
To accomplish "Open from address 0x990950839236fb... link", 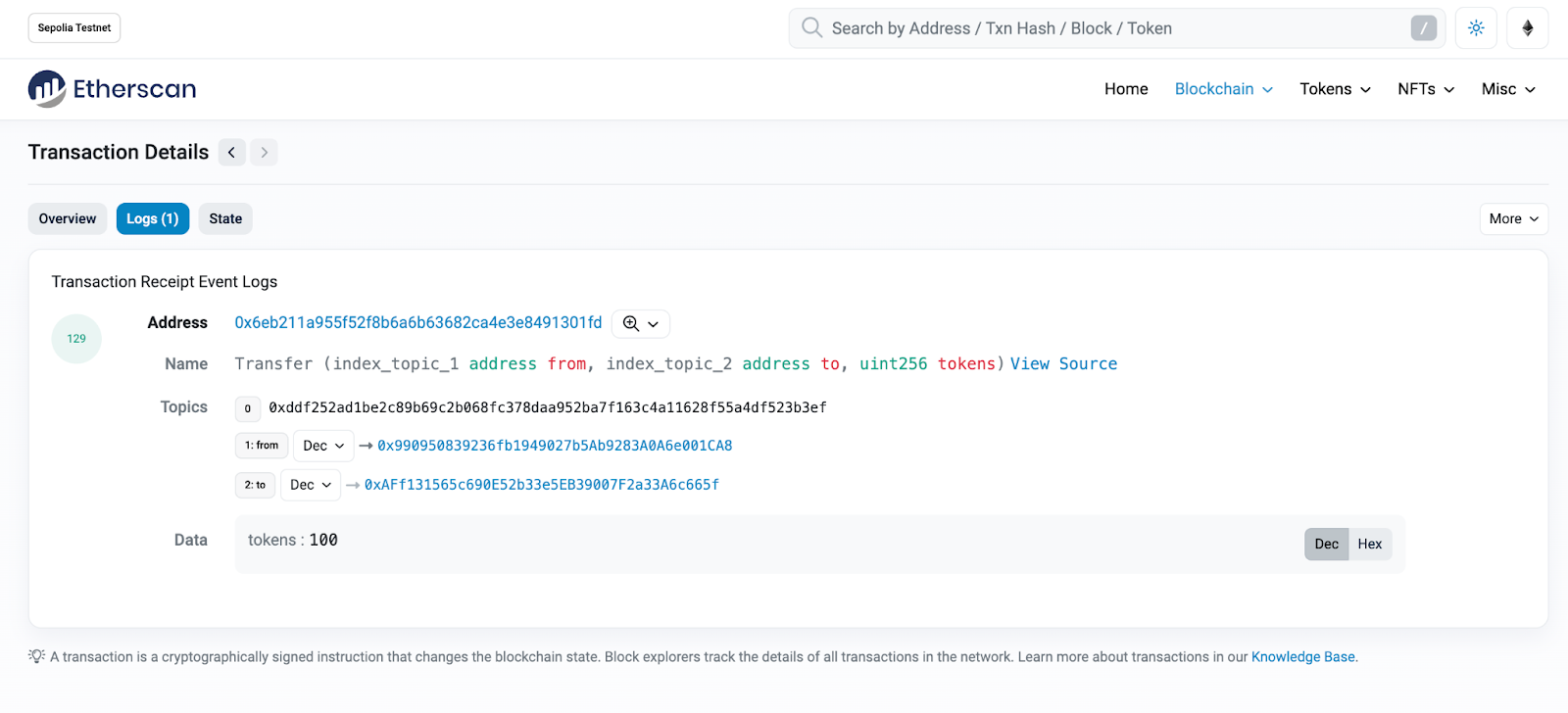I will point(555,446).
